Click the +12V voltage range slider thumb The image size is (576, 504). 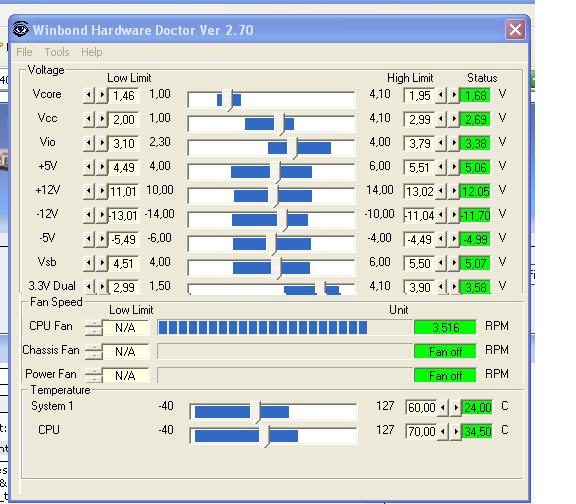click(273, 196)
